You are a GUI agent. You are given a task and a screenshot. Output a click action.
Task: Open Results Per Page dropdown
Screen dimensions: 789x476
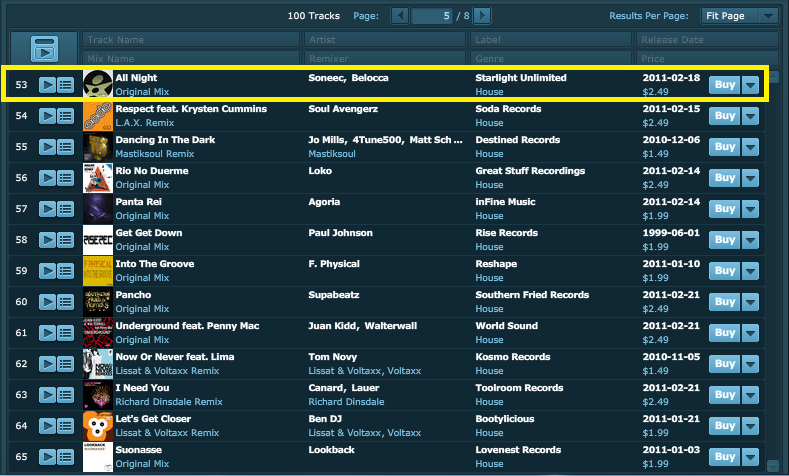point(739,16)
